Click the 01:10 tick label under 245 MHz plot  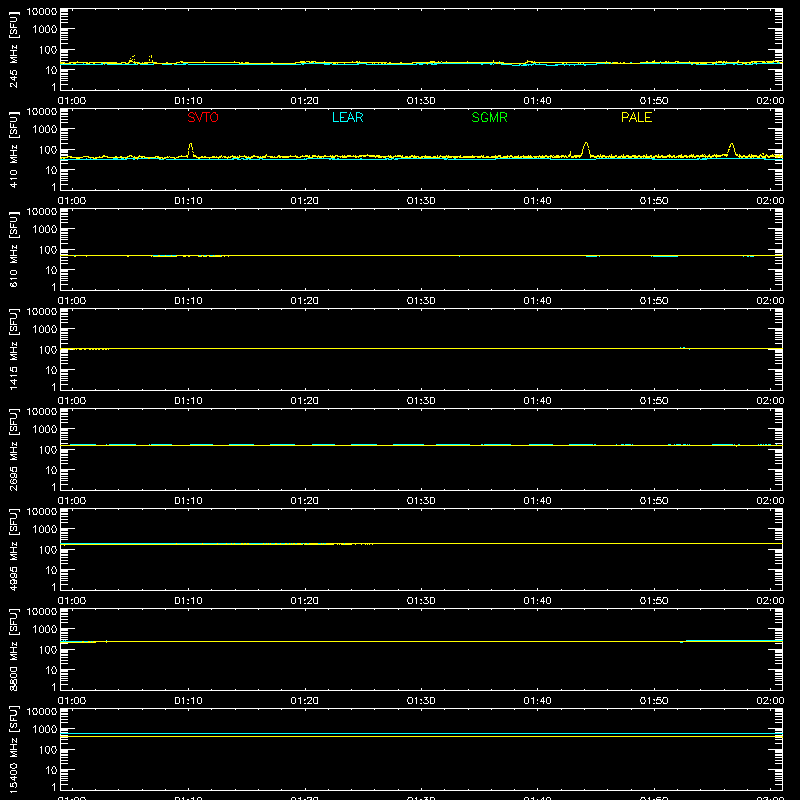(188, 101)
